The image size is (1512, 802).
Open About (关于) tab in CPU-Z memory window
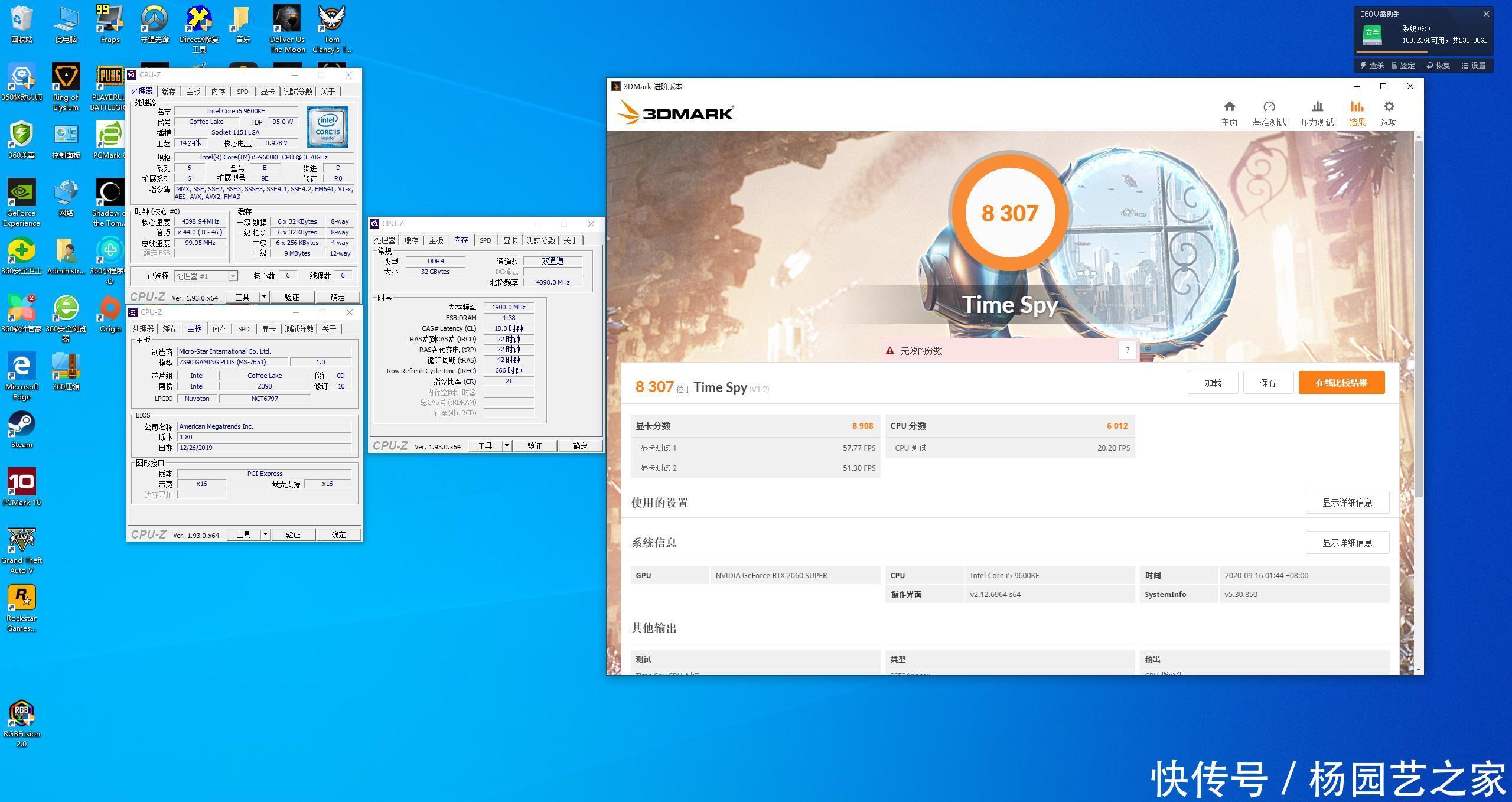(x=571, y=240)
